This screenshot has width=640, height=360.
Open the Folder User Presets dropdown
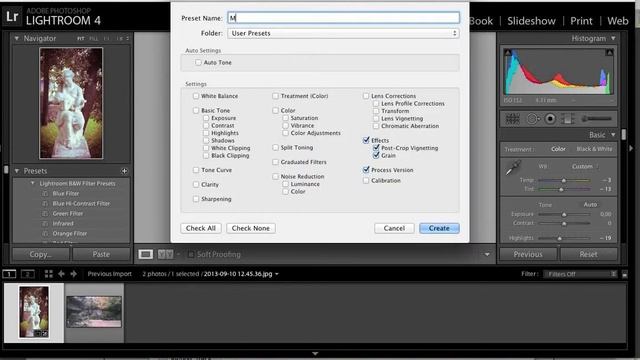[343, 33]
